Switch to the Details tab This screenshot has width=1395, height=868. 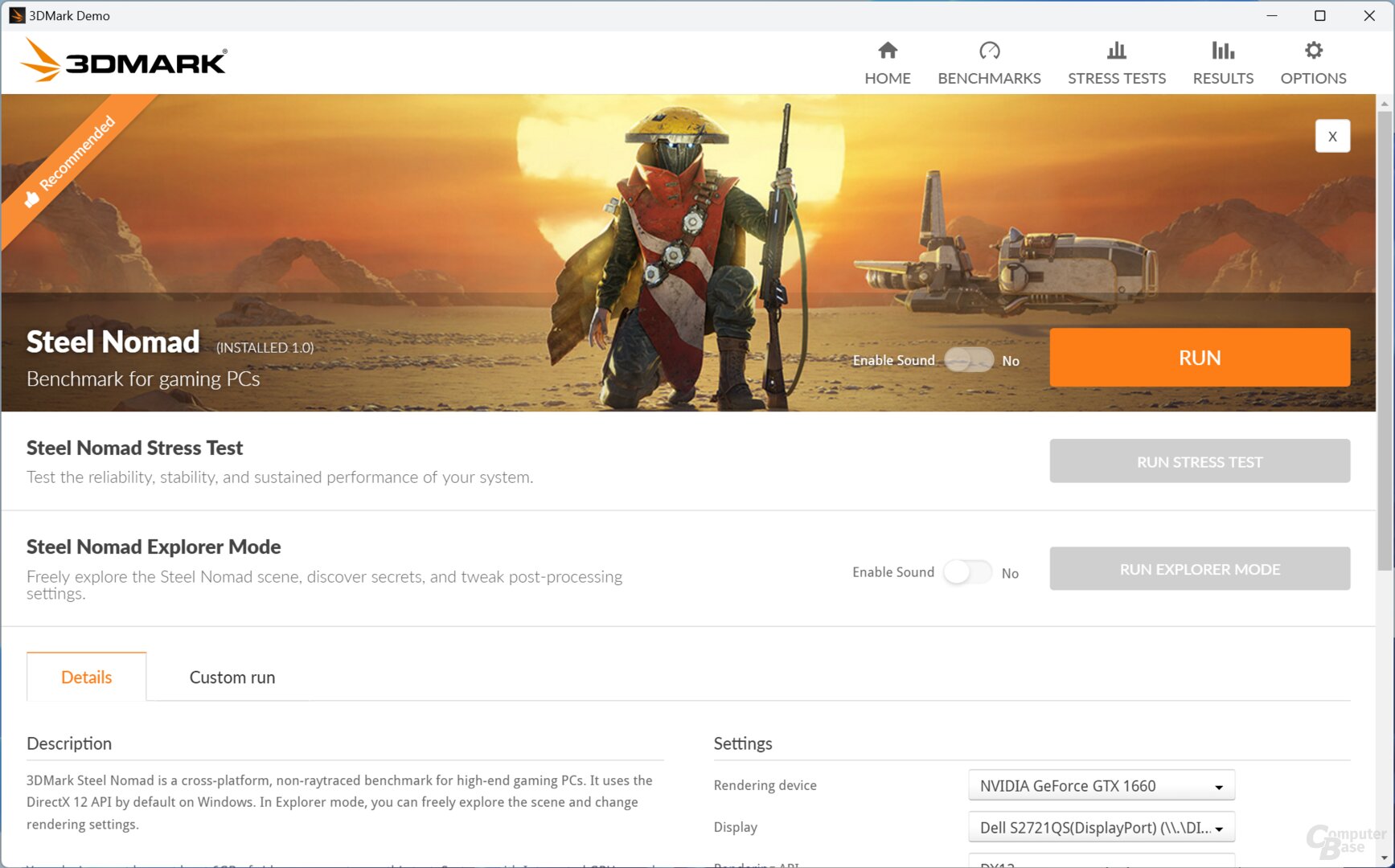click(x=87, y=677)
